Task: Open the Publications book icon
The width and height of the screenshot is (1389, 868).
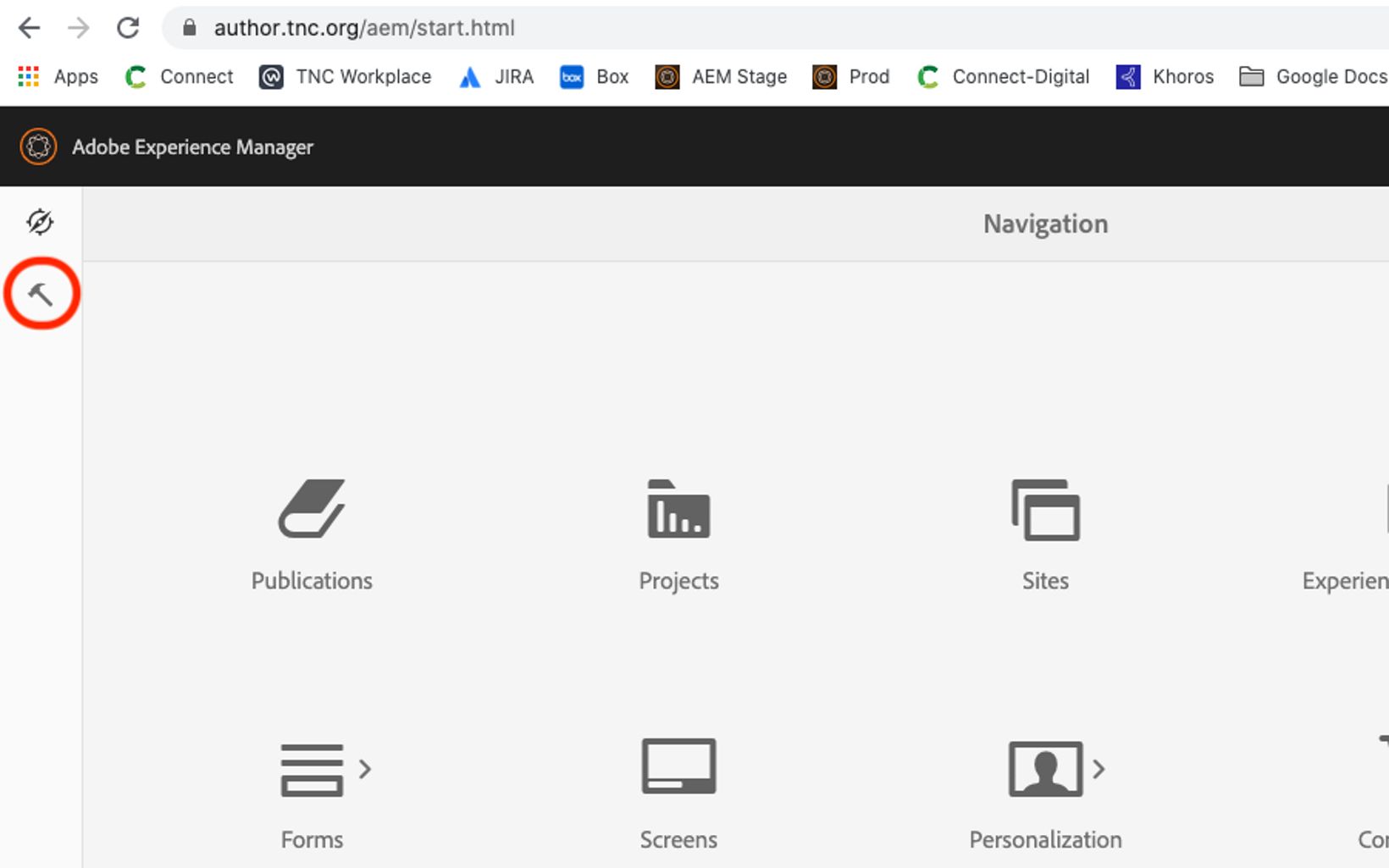Action: pos(312,509)
